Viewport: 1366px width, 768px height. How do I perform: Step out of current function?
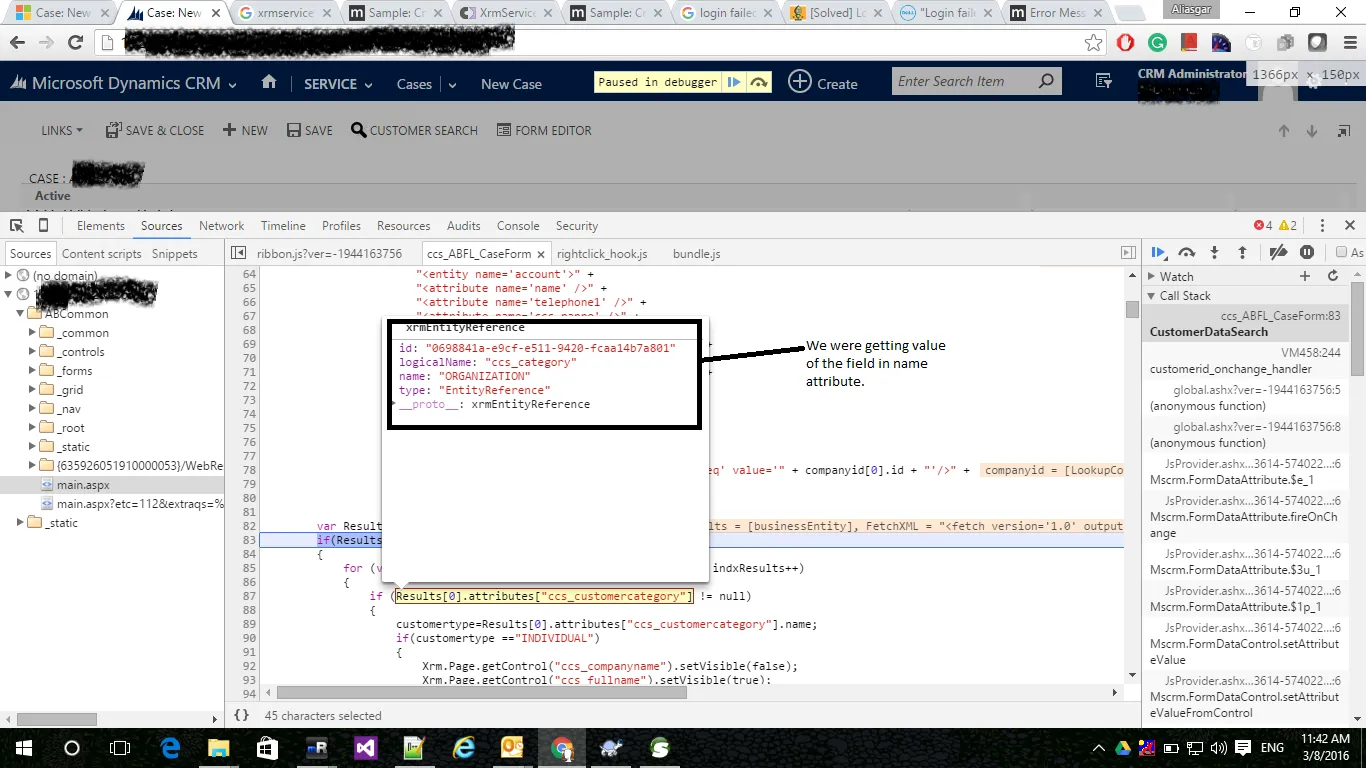(1242, 253)
